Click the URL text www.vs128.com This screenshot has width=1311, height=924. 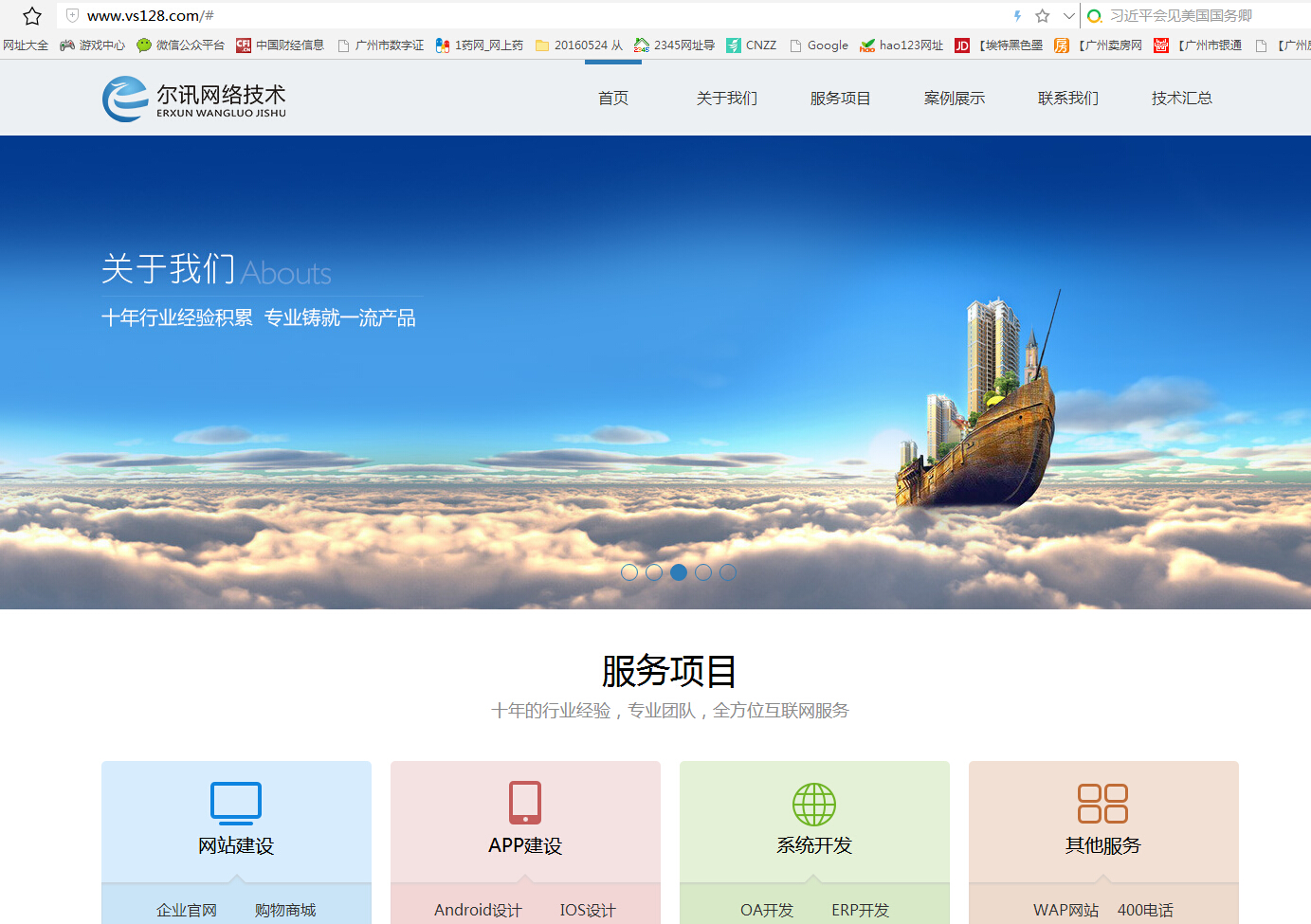coord(151,15)
